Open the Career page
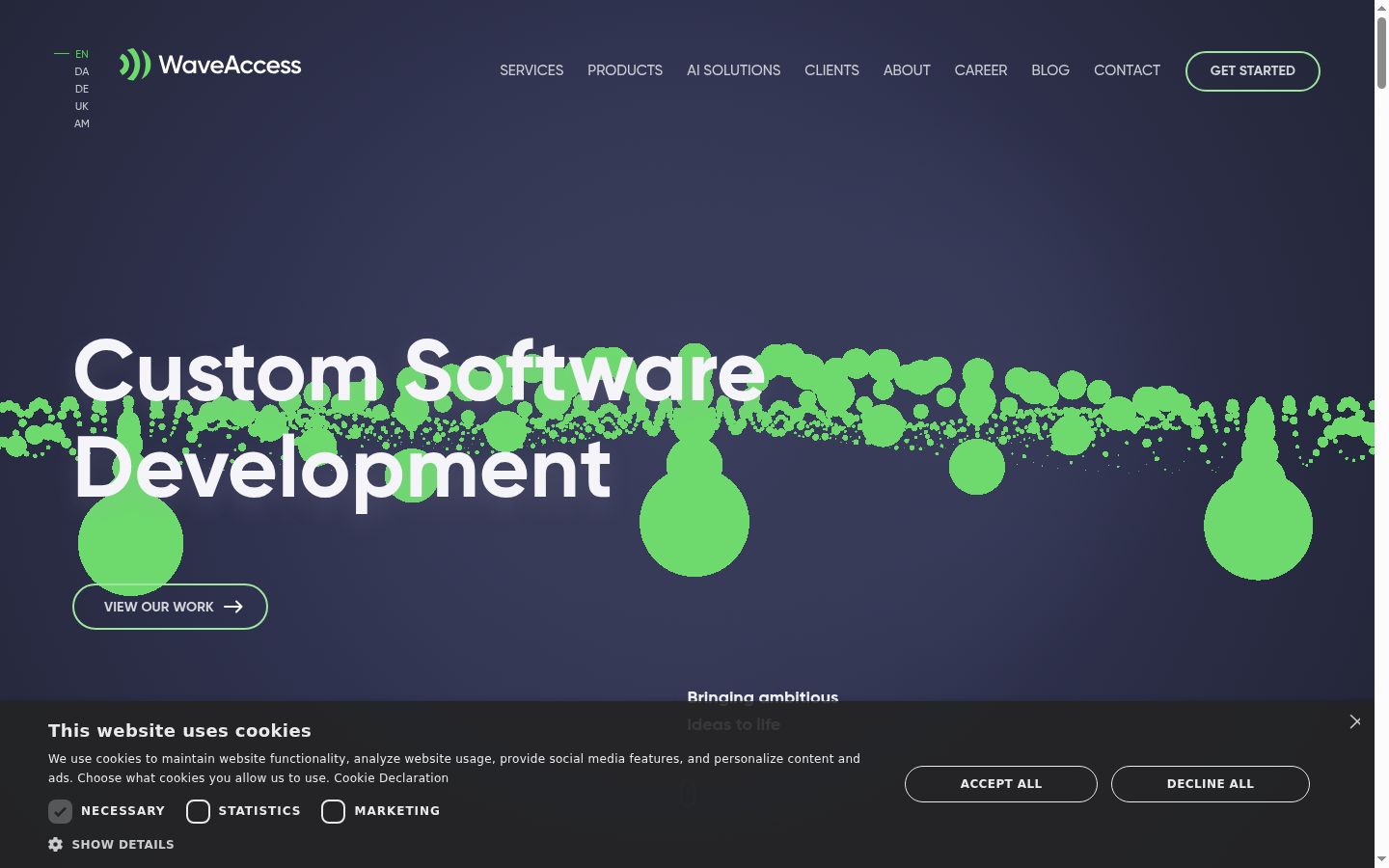The image size is (1389, 868). click(x=981, y=70)
